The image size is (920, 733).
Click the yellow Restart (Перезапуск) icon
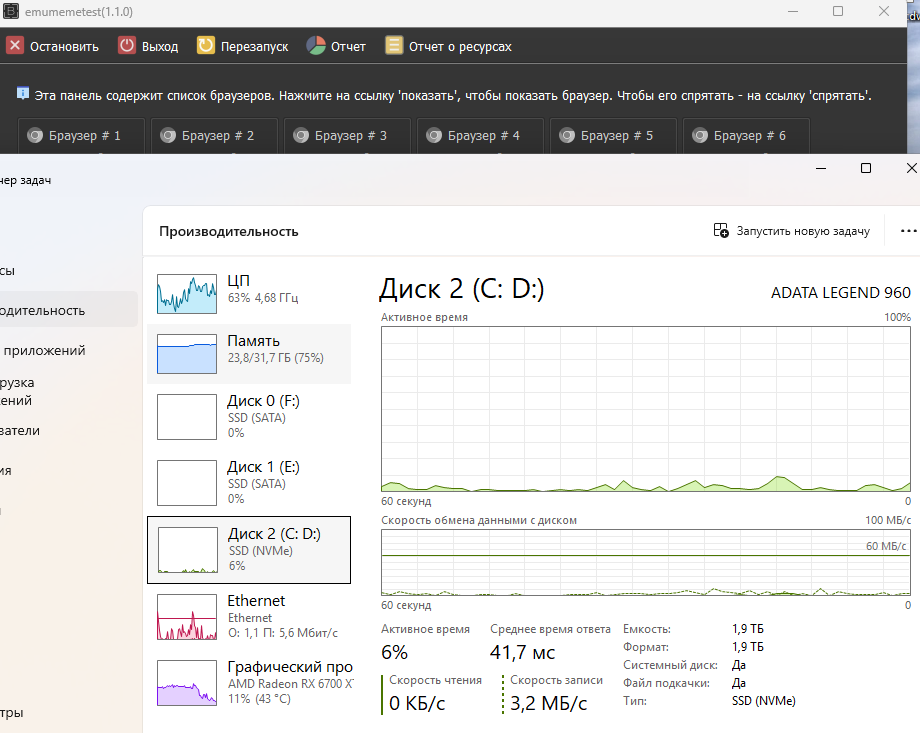point(206,46)
